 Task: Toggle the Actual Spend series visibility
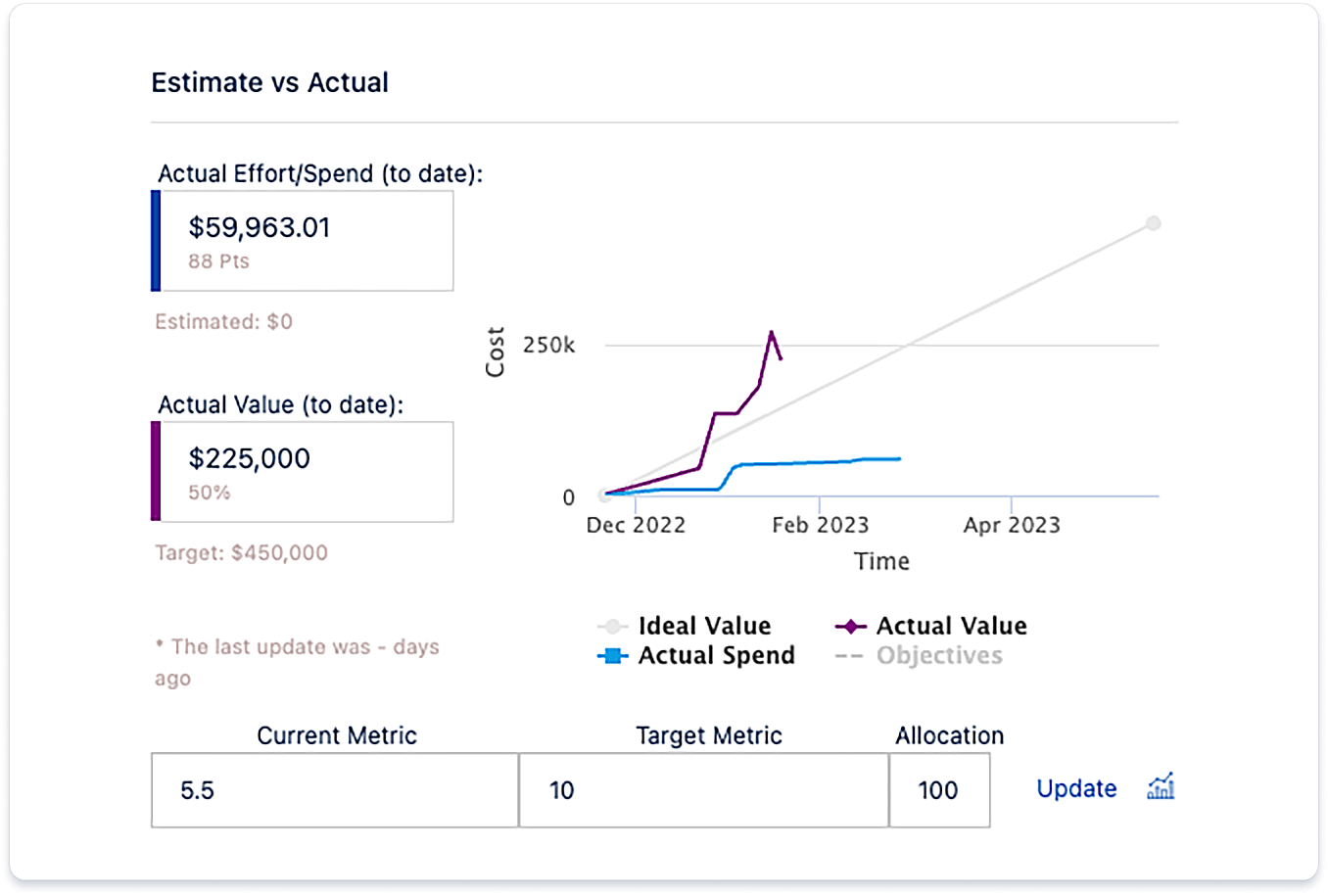tap(700, 656)
